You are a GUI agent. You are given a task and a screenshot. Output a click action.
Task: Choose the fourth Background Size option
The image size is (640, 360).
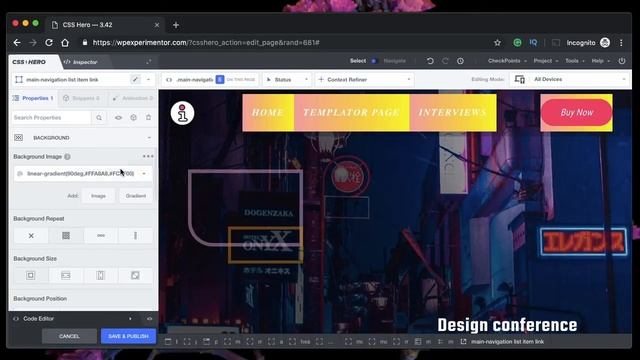point(135,276)
